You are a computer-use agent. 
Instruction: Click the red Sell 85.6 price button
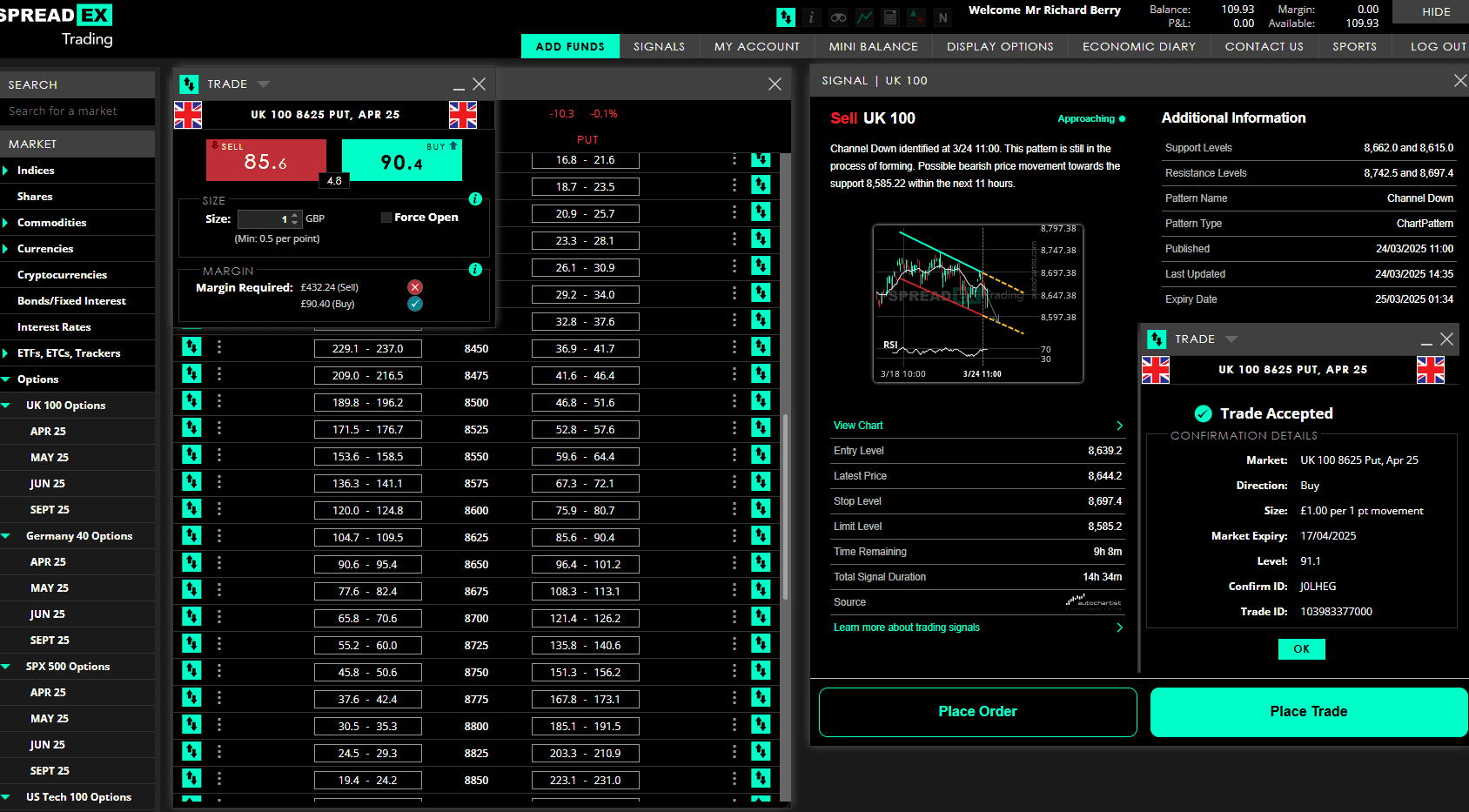[265, 160]
